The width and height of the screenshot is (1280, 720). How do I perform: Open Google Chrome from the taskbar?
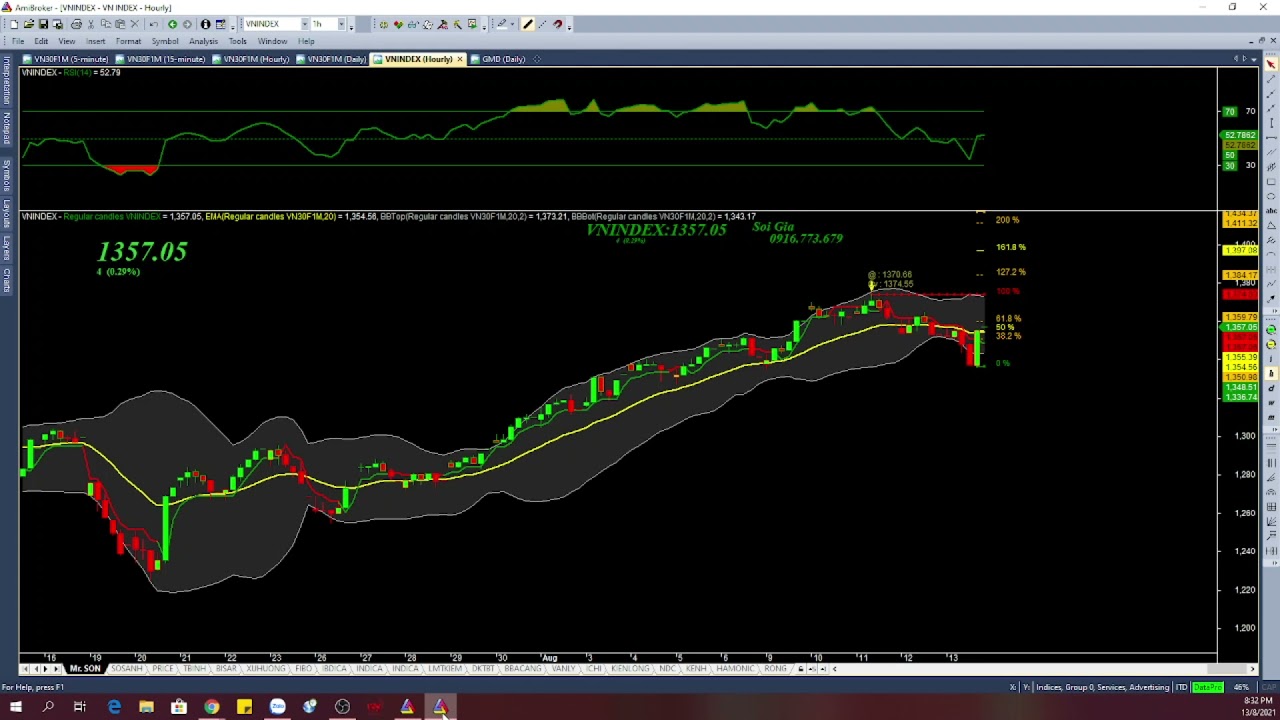(211, 707)
